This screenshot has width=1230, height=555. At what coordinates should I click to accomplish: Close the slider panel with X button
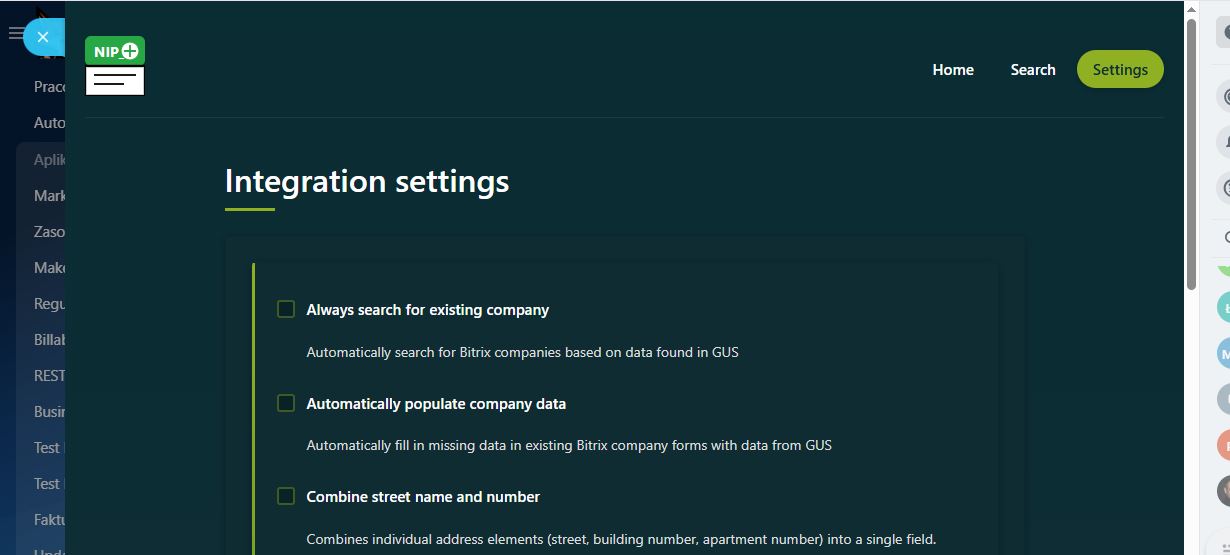pyautogui.click(x=43, y=37)
